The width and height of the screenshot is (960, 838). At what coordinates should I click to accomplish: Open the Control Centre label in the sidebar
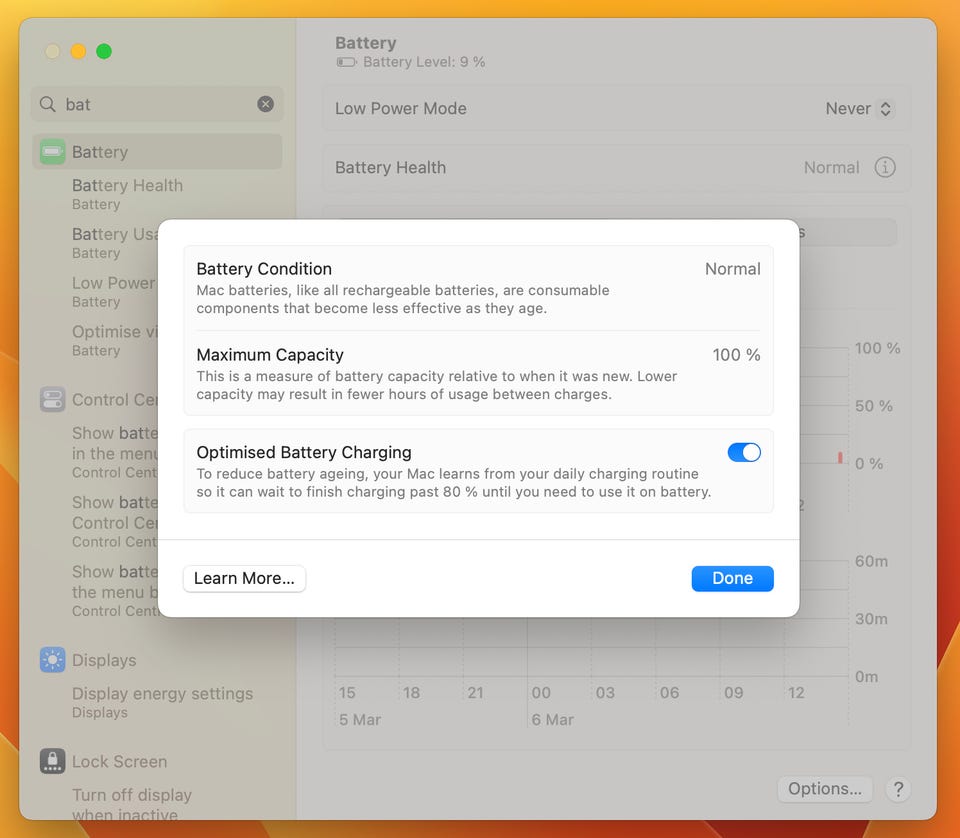[x=115, y=400]
